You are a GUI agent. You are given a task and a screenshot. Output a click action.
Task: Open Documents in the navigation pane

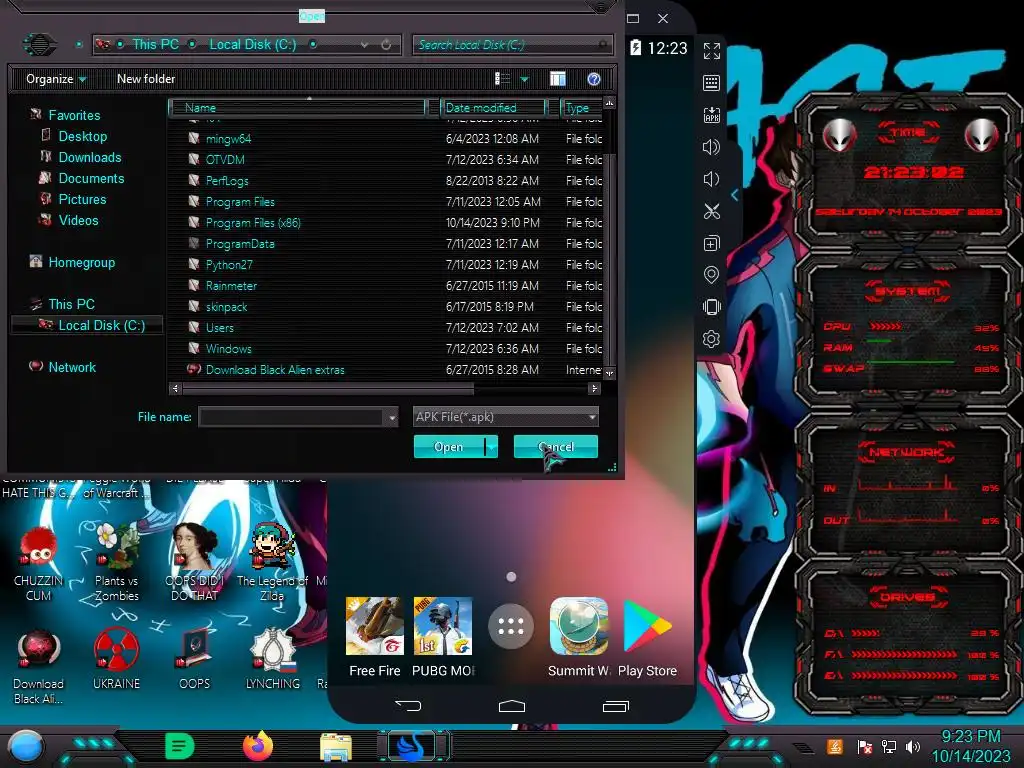tap(91, 178)
